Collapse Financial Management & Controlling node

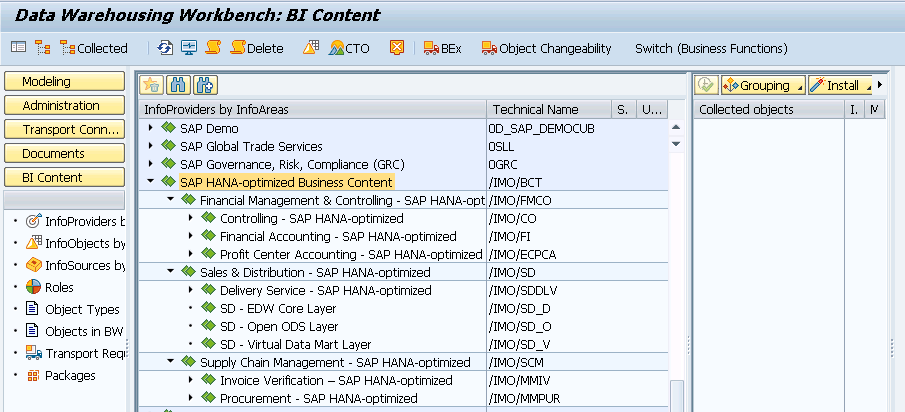click(170, 200)
